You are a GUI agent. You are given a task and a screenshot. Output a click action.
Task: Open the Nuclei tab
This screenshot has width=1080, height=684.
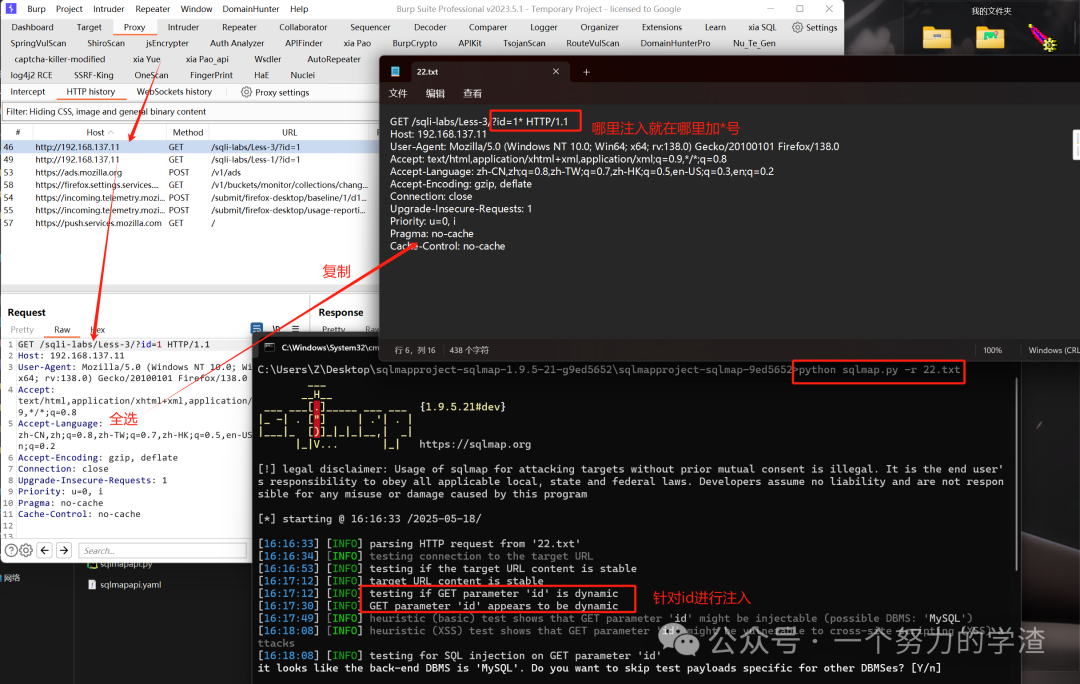[x=302, y=74]
